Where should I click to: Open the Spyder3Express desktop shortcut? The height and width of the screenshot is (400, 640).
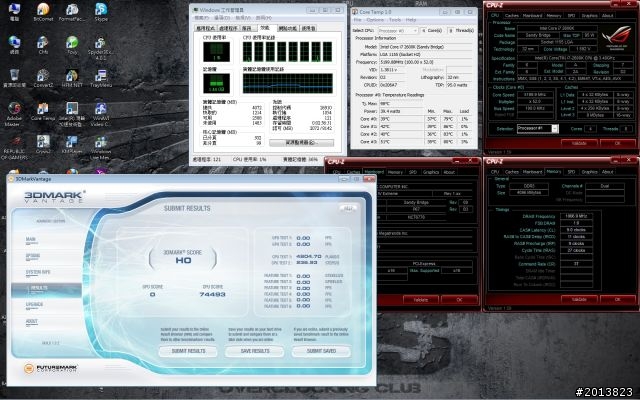[101, 48]
